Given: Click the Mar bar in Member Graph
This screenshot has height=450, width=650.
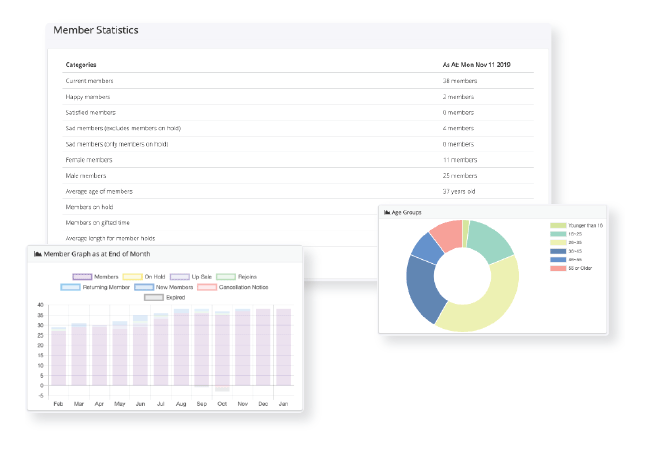Looking at the screenshot, I should (x=79, y=356).
